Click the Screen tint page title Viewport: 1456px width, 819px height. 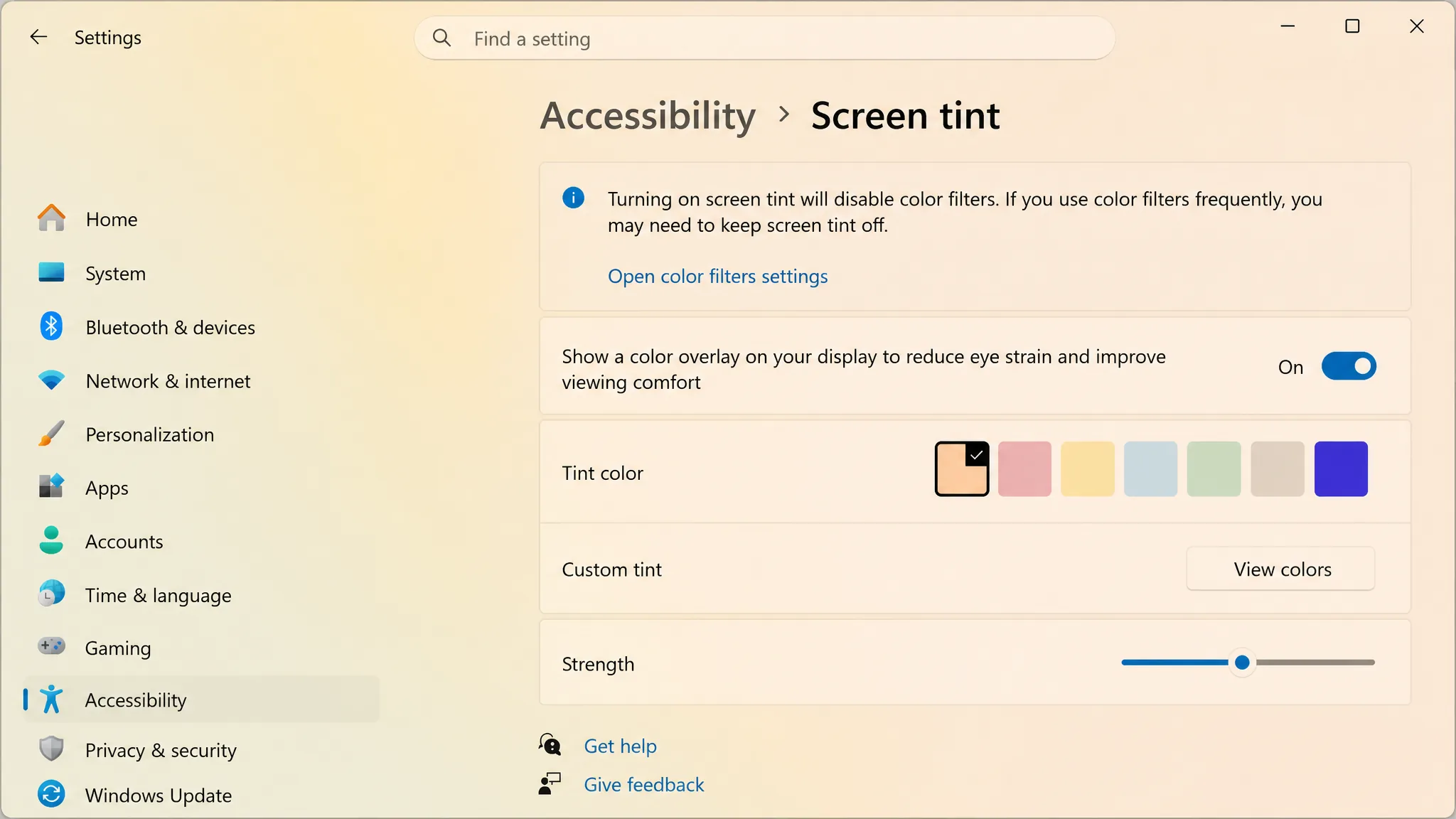point(905,115)
